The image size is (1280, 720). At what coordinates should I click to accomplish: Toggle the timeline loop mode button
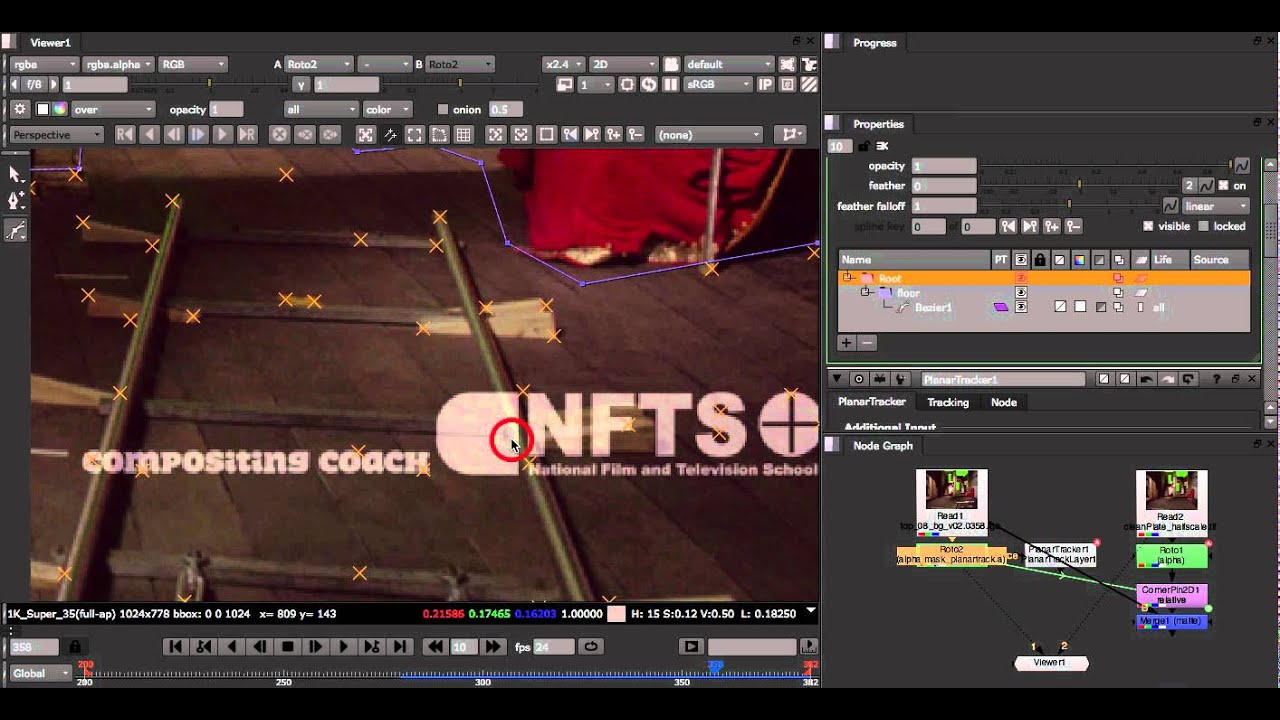pos(591,647)
